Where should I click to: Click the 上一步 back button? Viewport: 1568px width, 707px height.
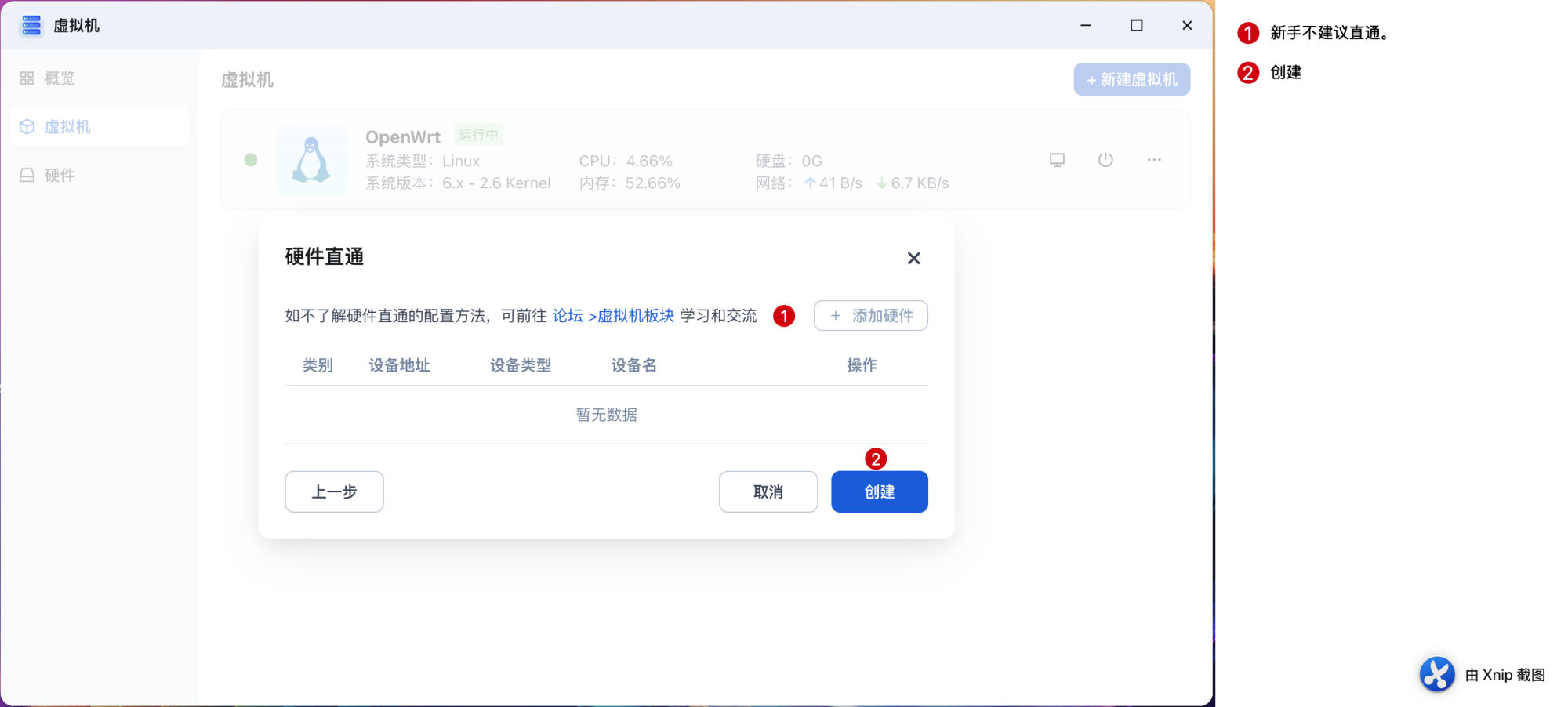pyautogui.click(x=334, y=491)
